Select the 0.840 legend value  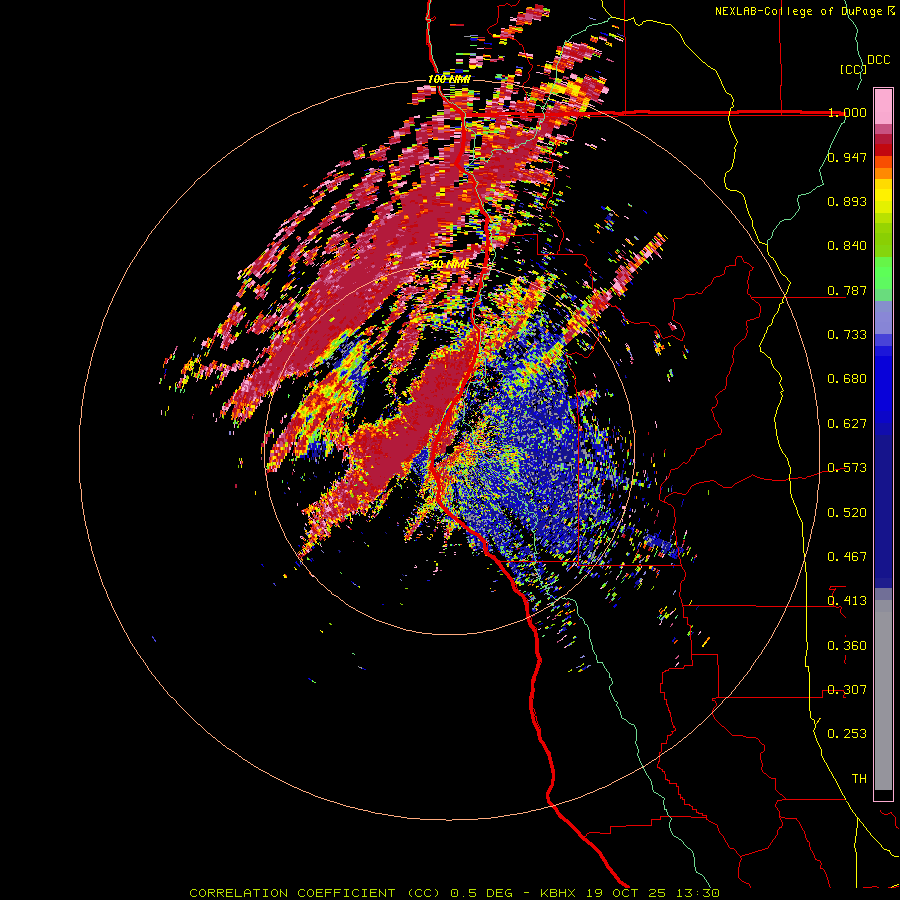(x=847, y=246)
